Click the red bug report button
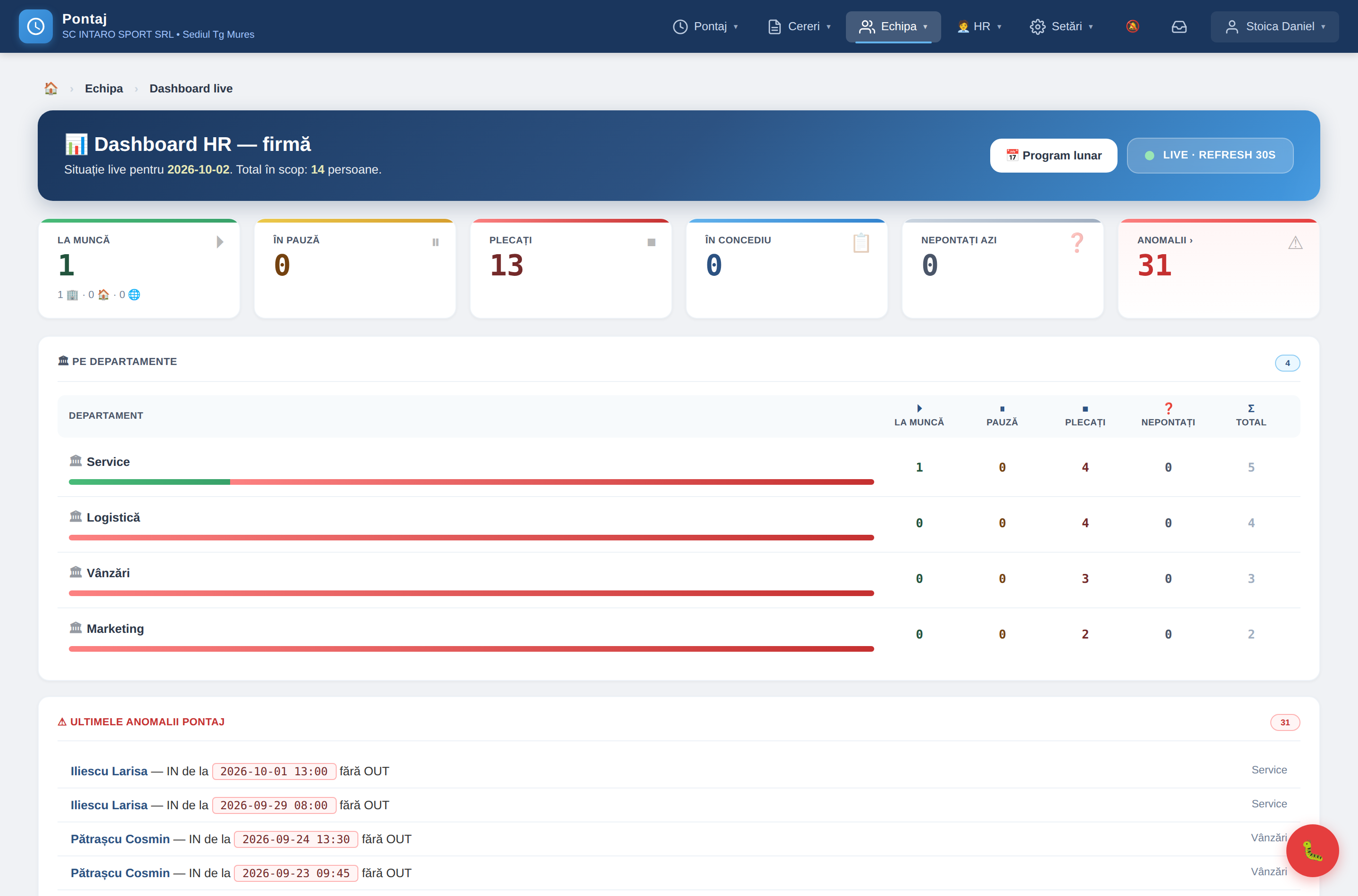The image size is (1358, 896). (1312, 850)
